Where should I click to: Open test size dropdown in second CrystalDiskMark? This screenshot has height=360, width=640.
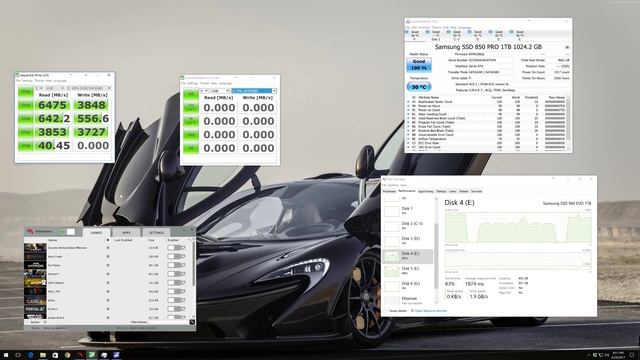(x=220, y=91)
